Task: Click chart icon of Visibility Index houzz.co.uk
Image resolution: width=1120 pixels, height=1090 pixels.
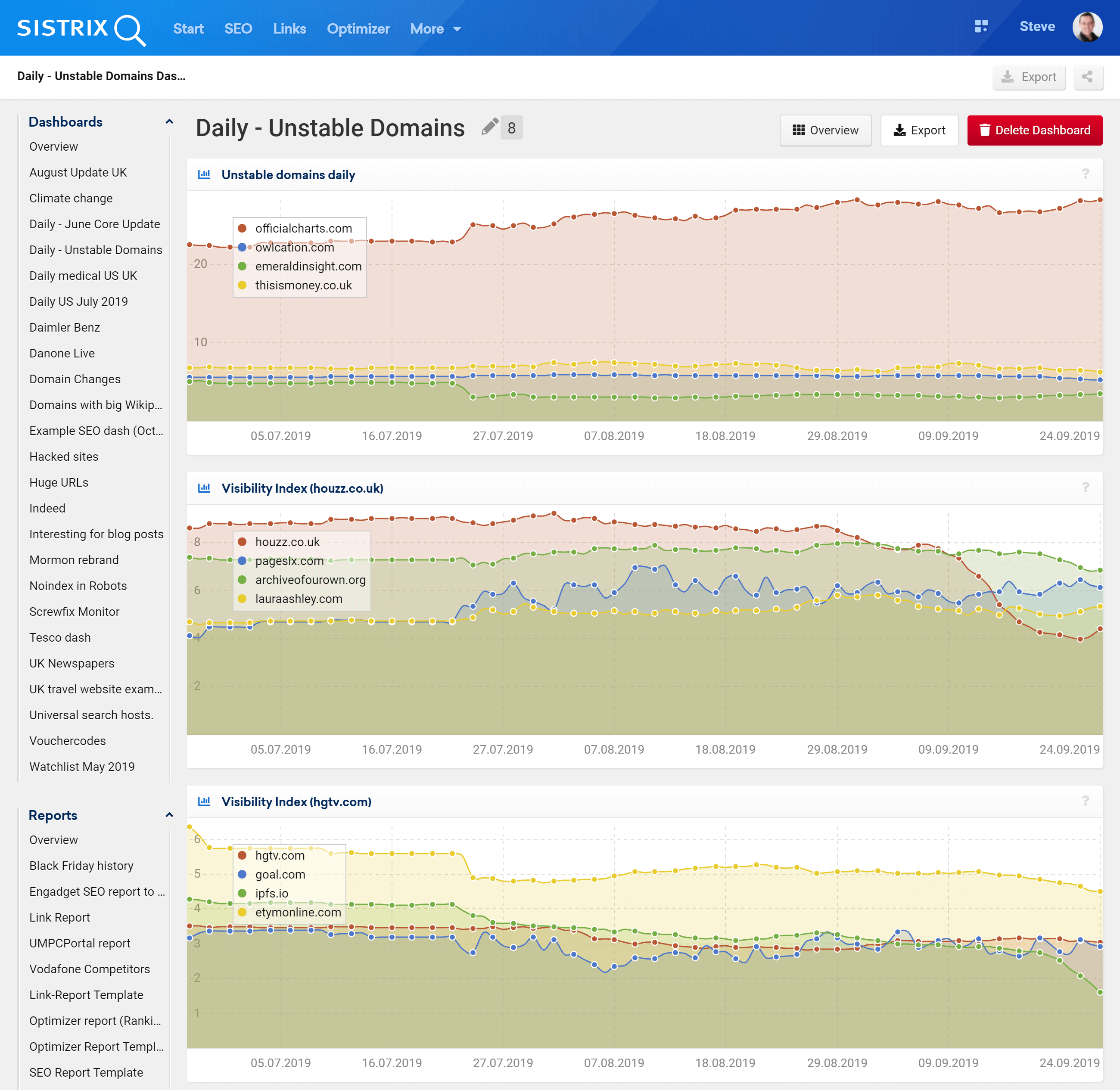Action: [204, 488]
